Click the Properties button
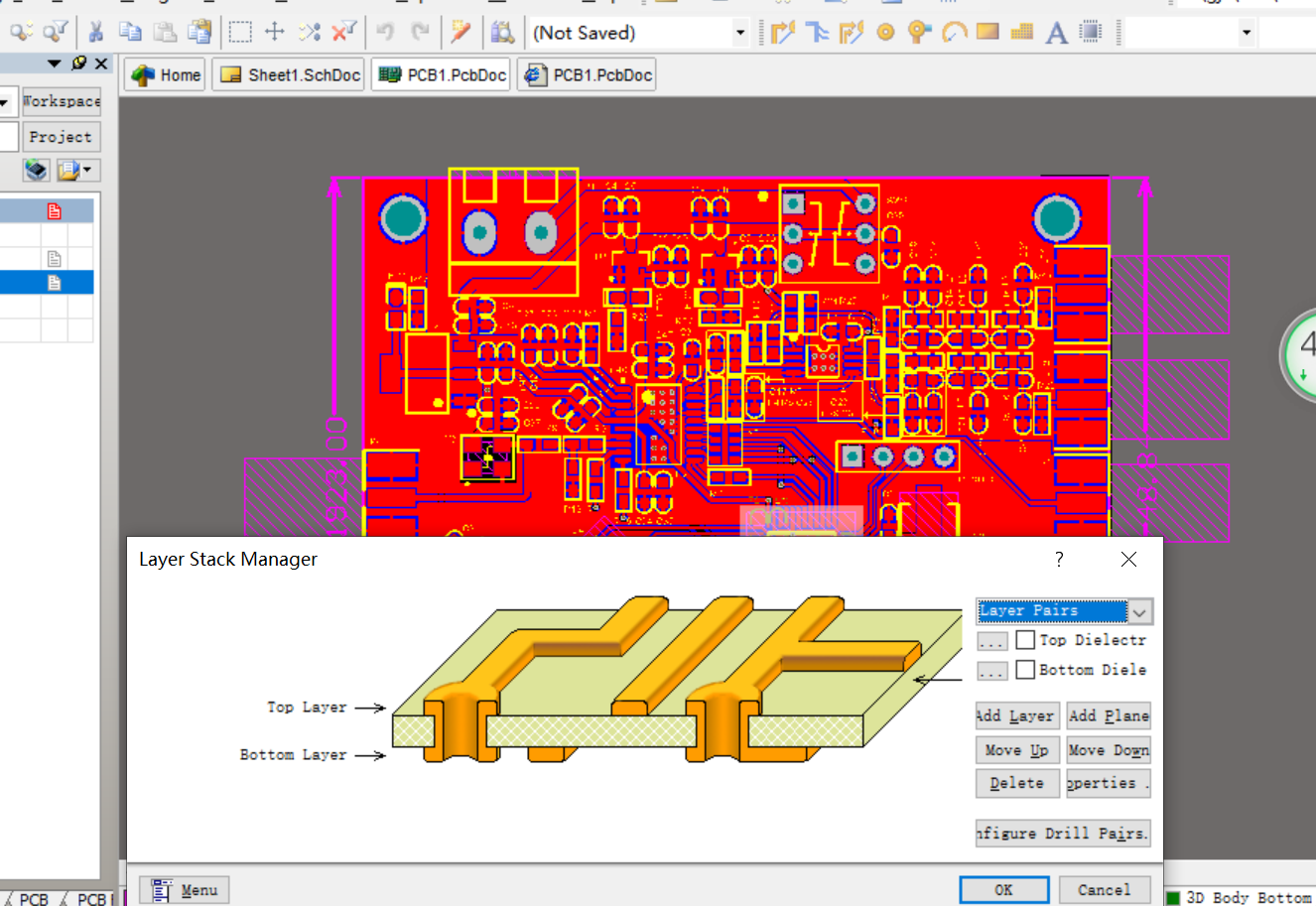1316x906 pixels. click(x=1109, y=783)
